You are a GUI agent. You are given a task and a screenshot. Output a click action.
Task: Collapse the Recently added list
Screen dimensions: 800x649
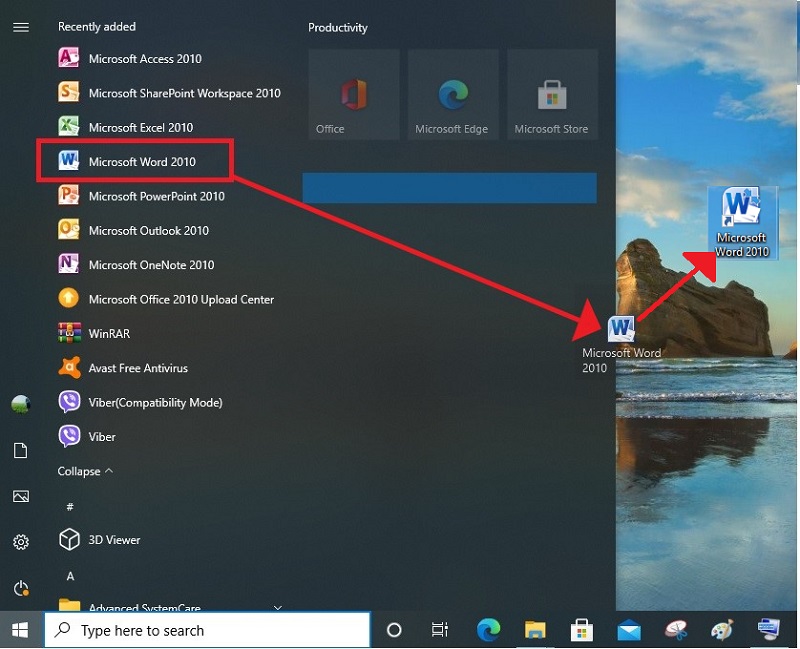pos(85,471)
